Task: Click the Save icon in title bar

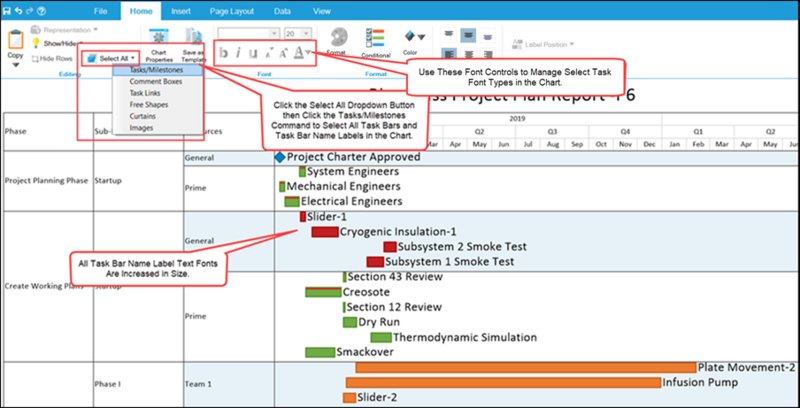Action: click(x=7, y=11)
